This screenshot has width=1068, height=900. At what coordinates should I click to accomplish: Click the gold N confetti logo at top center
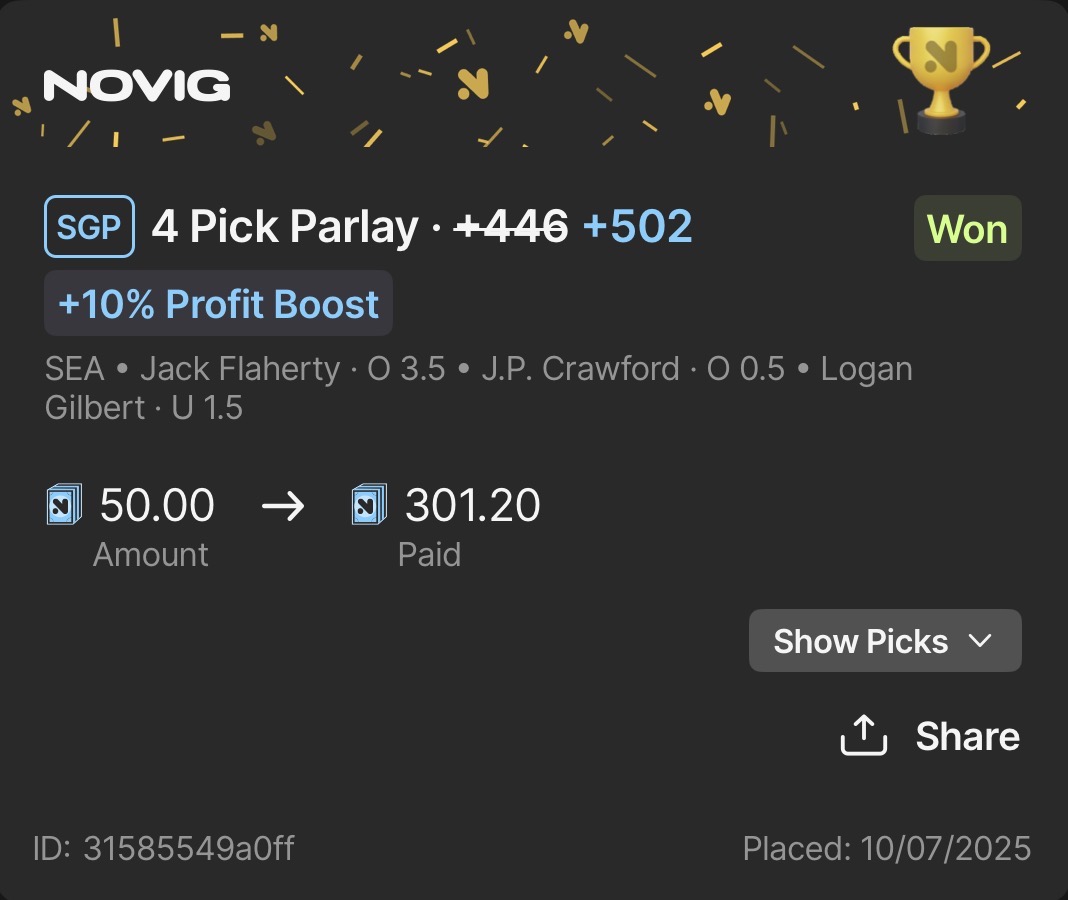point(472,83)
